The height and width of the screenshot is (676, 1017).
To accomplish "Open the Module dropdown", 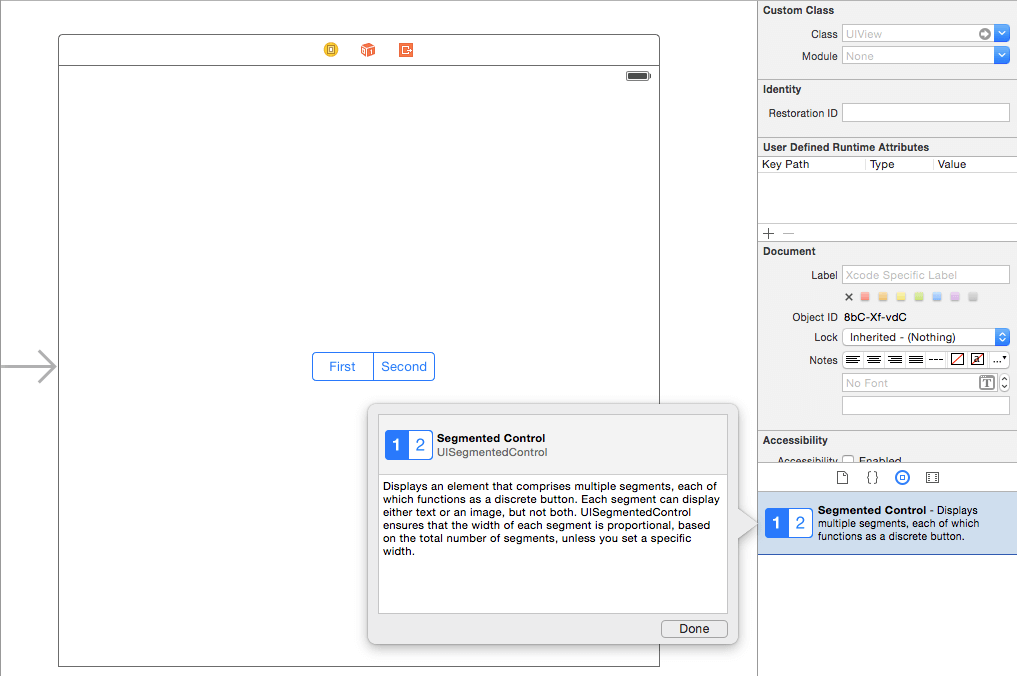I will (1001, 56).
